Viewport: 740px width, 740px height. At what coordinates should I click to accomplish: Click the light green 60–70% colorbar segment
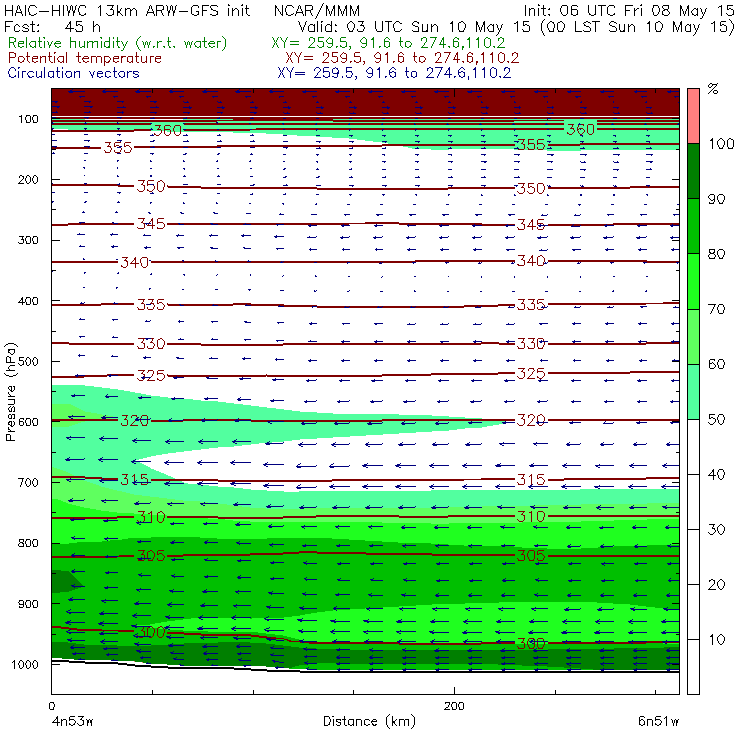click(693, 336)
